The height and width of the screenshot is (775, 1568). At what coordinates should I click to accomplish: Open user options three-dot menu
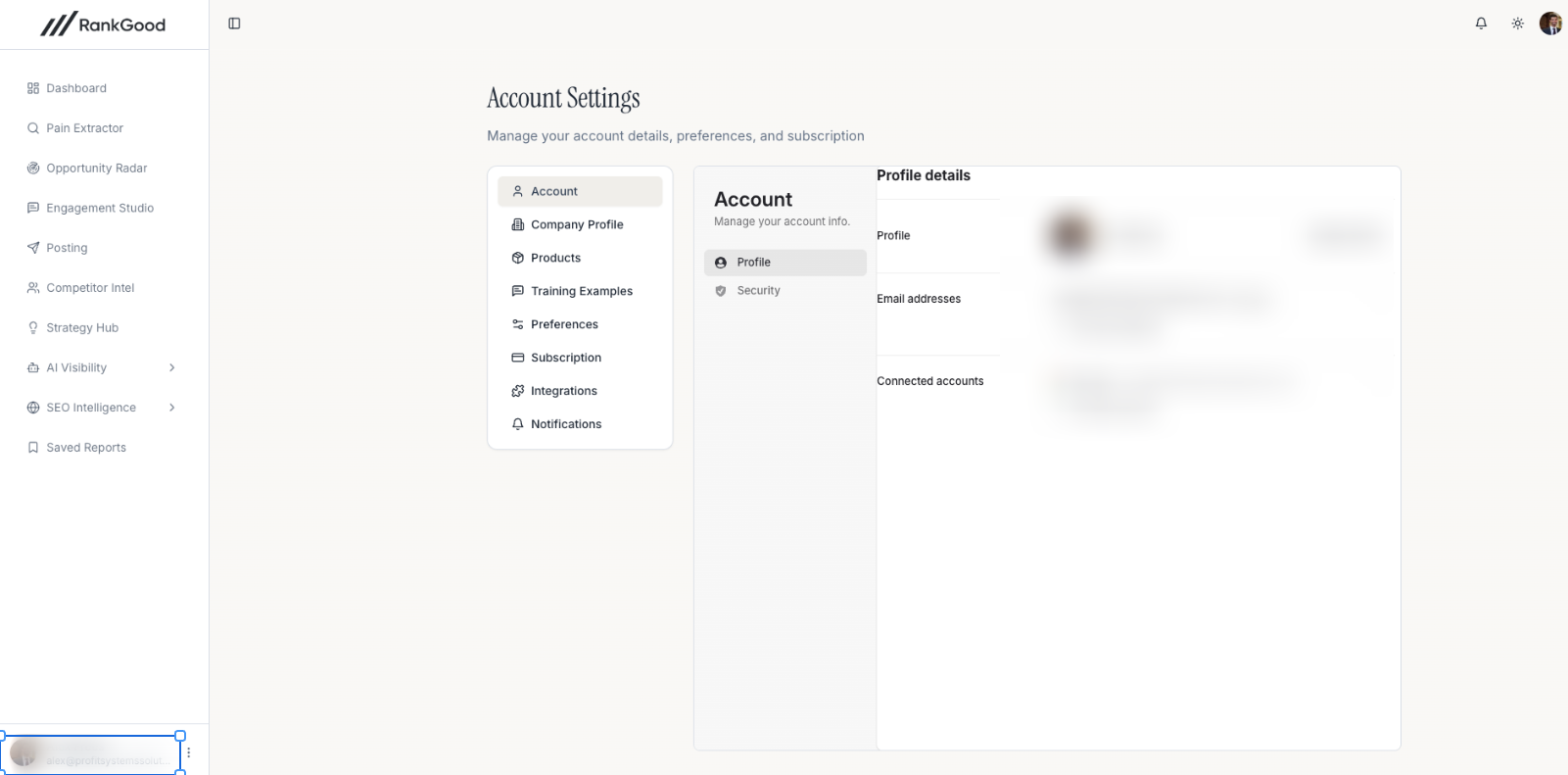(189, 752)
